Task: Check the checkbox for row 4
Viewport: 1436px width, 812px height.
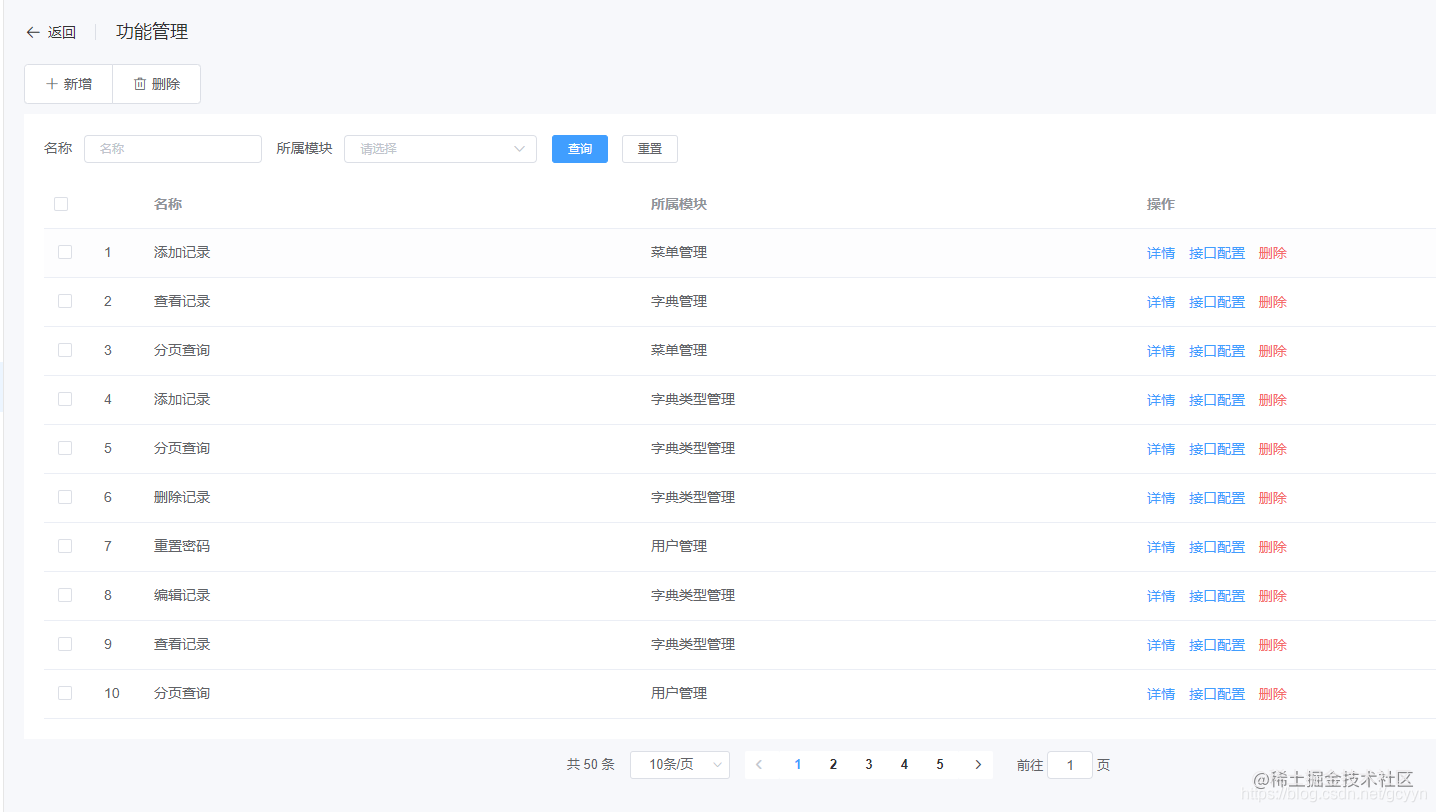Action: pyautogui.click(x=65, y=399)
